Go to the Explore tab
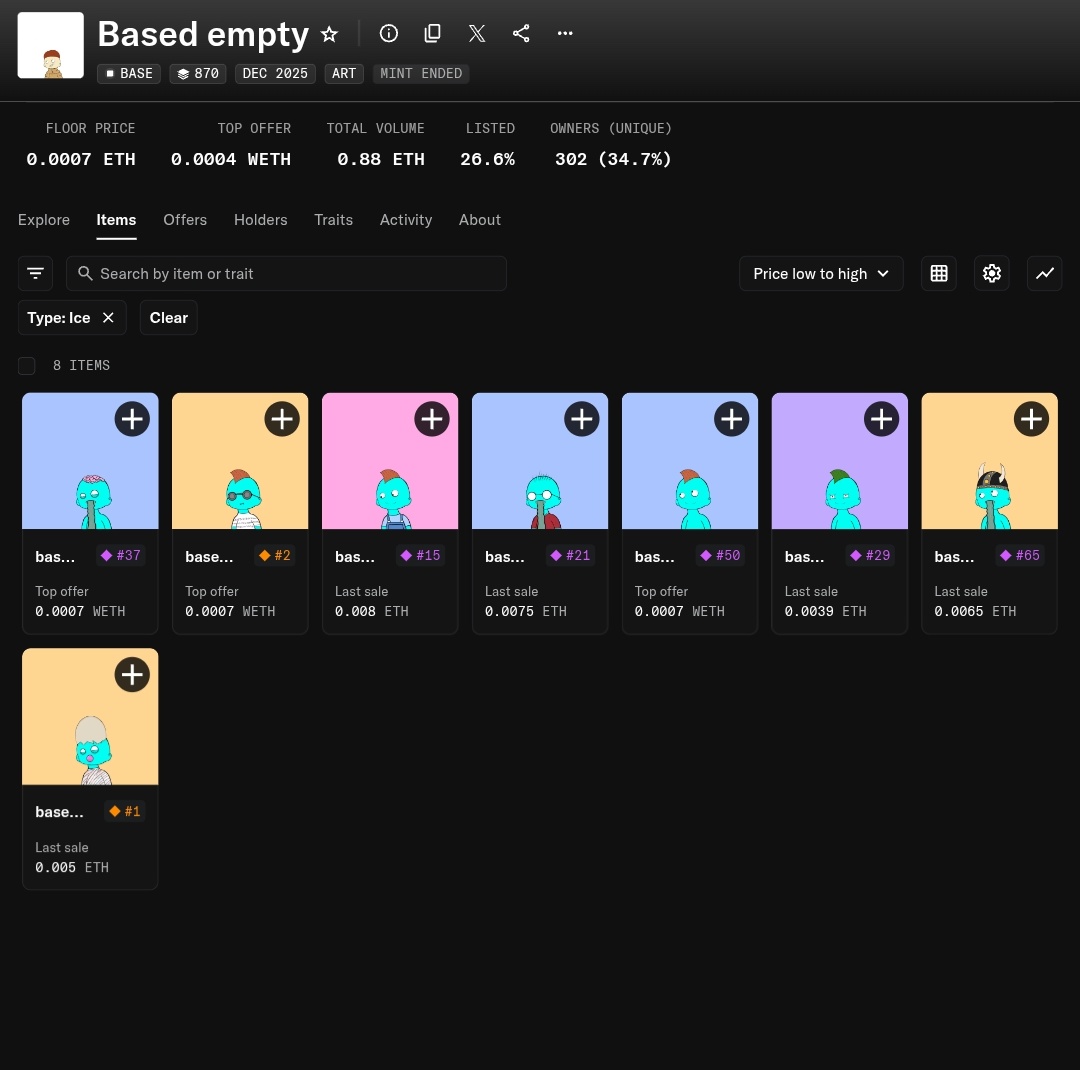The height and width of the screenshot is (1070, 1080). click(x=44, y=220)
